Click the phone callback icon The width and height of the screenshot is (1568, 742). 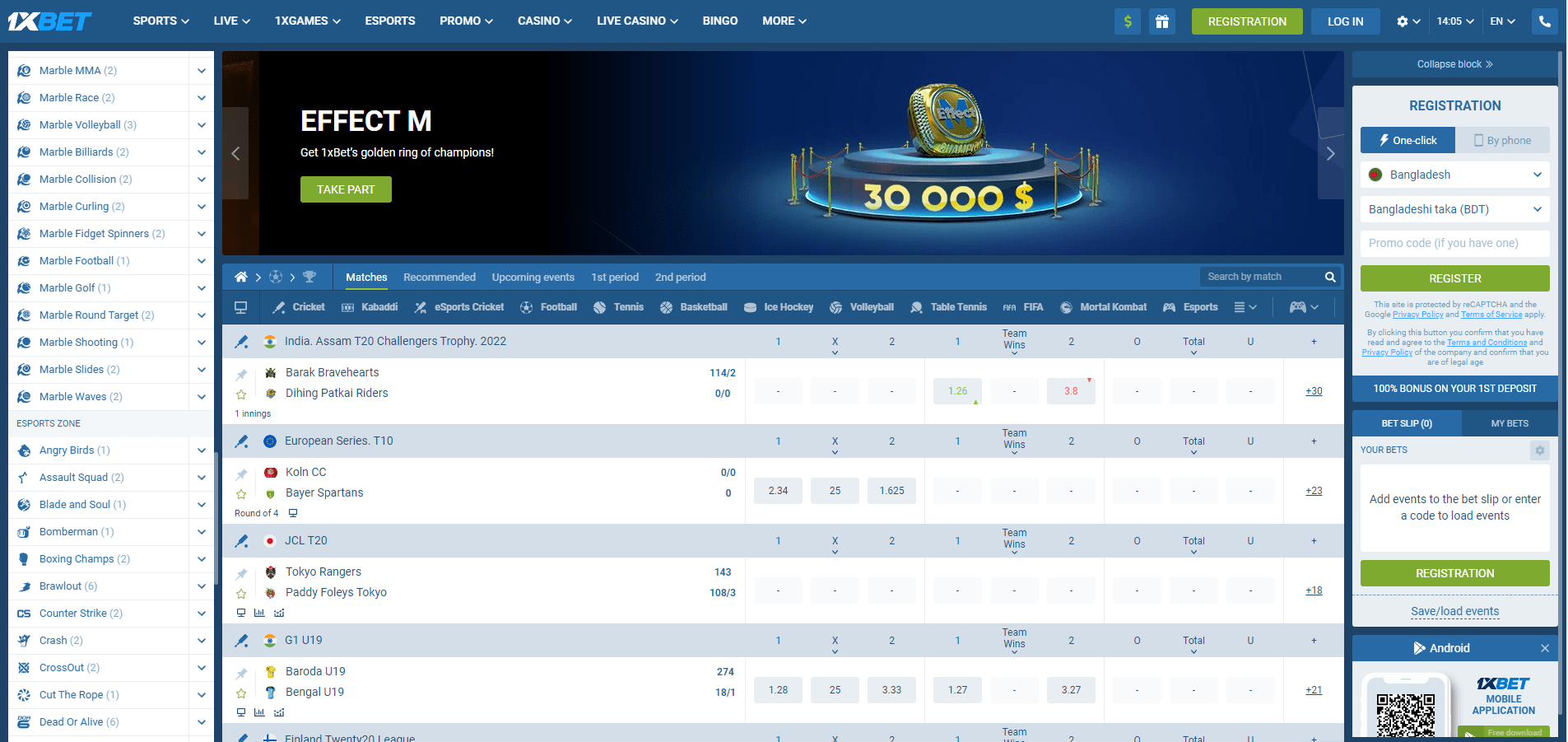[1545, 21]
